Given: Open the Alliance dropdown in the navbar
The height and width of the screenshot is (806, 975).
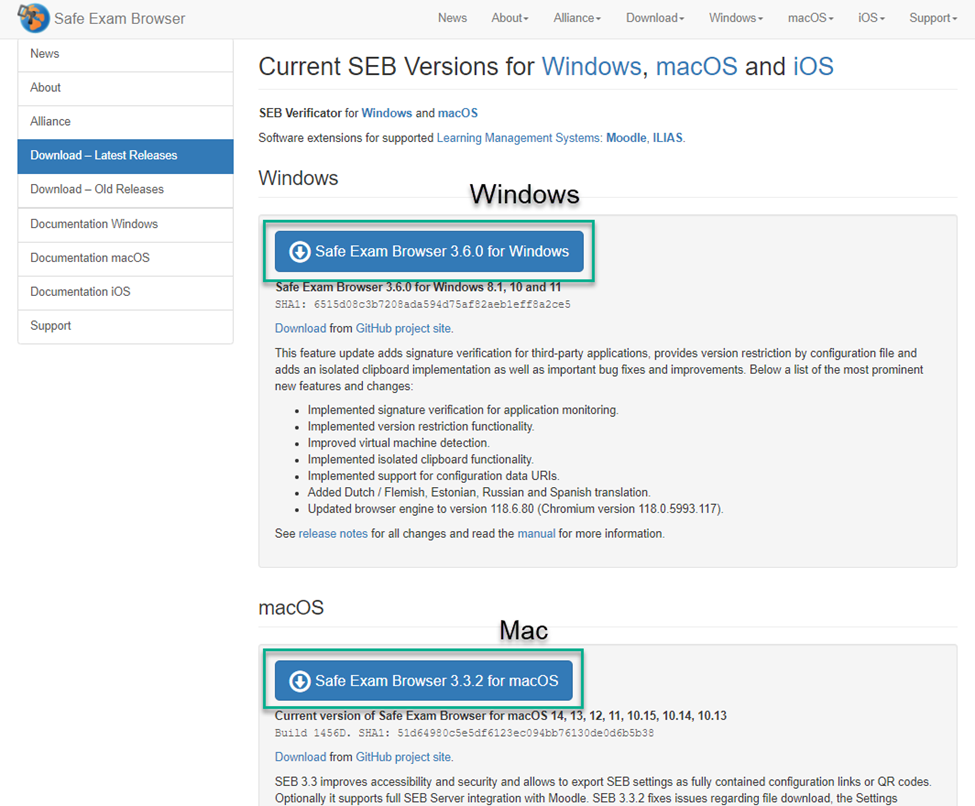Looking at the screenshot, I should pos(577,17).
